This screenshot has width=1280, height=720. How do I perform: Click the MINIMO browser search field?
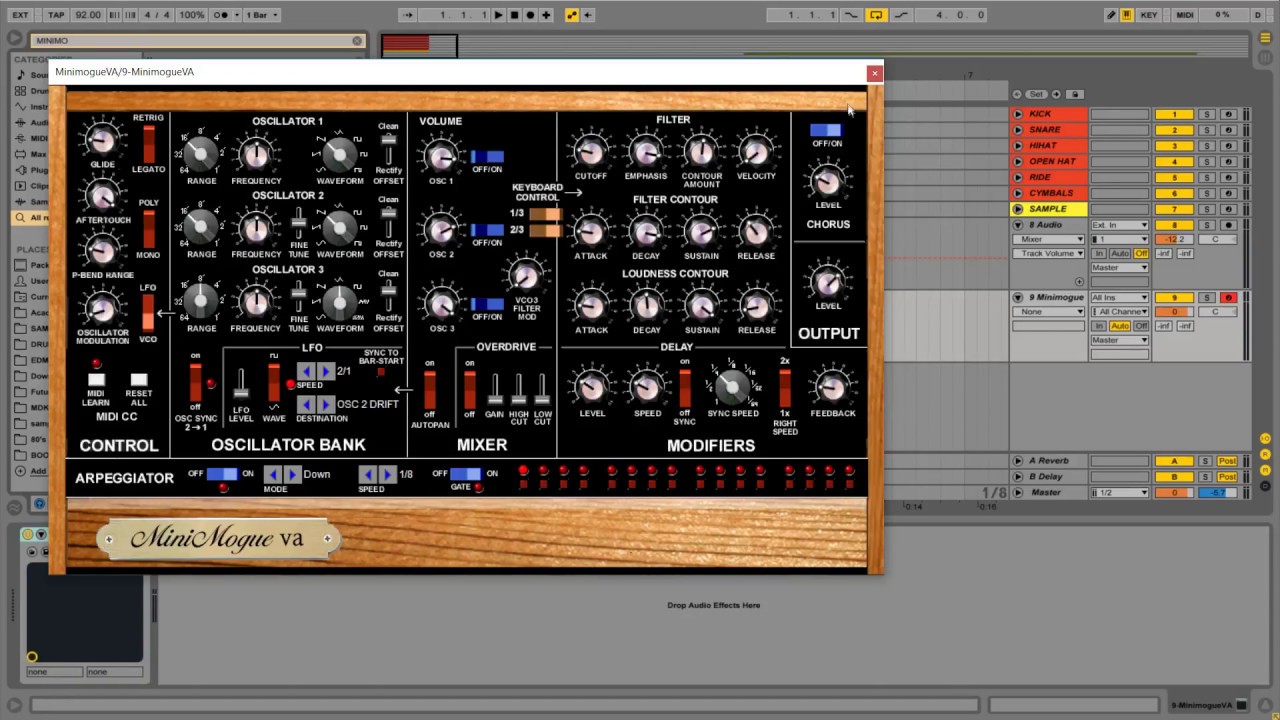click(x=198, y=41)
